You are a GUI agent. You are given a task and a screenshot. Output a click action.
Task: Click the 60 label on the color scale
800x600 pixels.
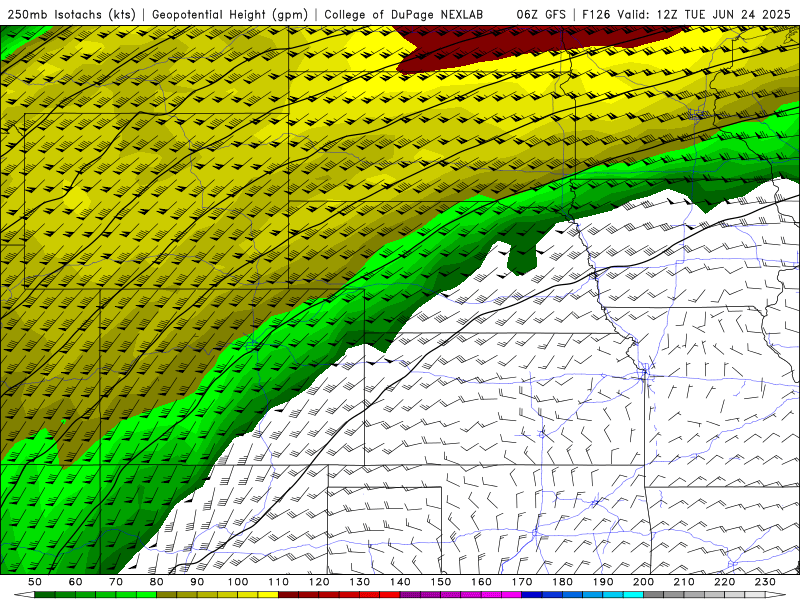pos(76,582)
